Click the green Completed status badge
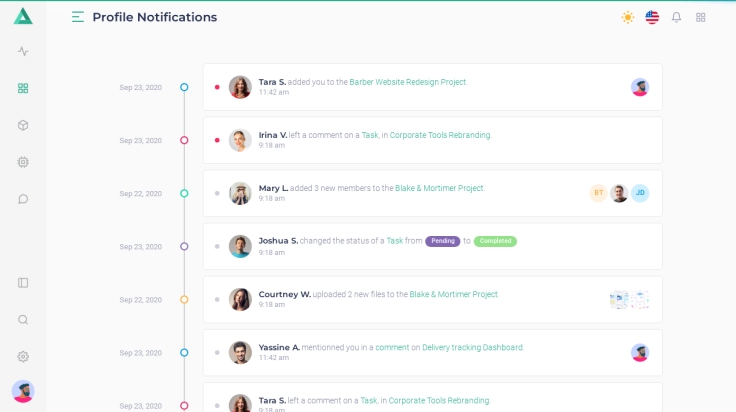The height and width of the screenshot is (412, 736). tap(495, 241)
